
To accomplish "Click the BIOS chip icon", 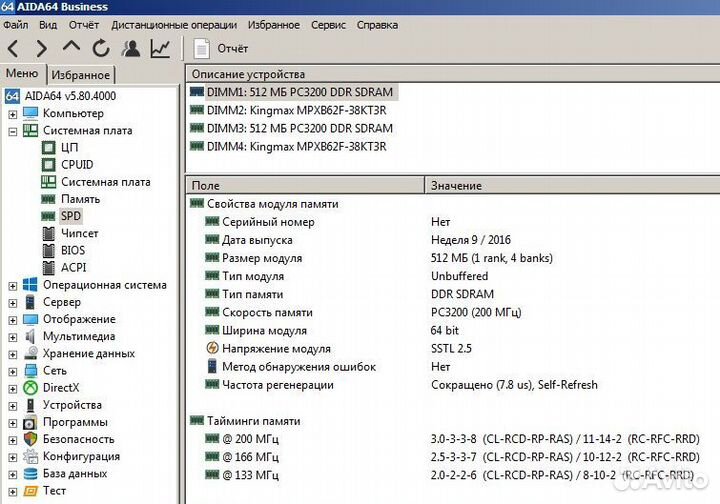I will [48, 250].
